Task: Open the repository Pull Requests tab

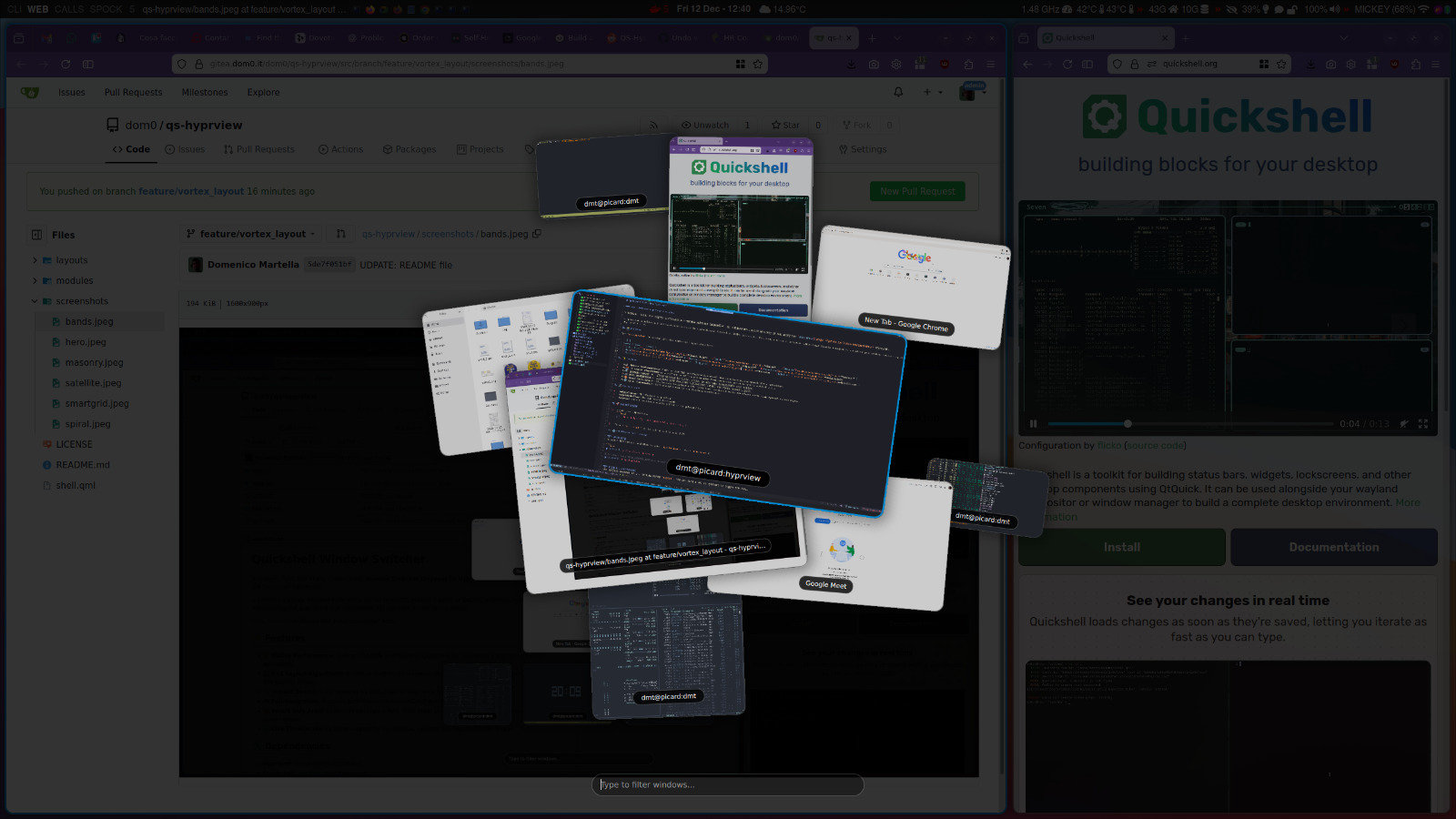Action: click(259, 149)
